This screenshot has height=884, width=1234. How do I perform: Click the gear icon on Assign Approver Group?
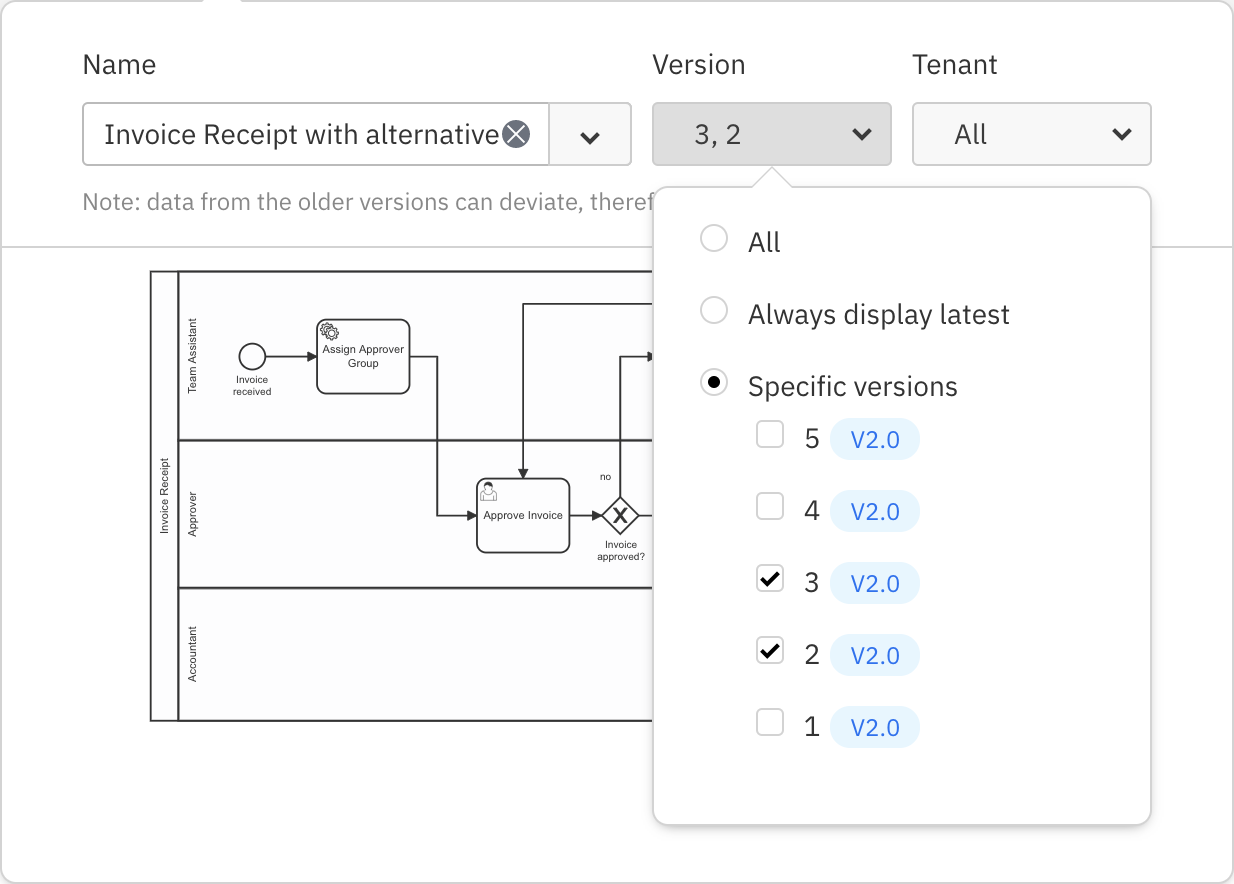pyautogui.click(x=329, y=332)
